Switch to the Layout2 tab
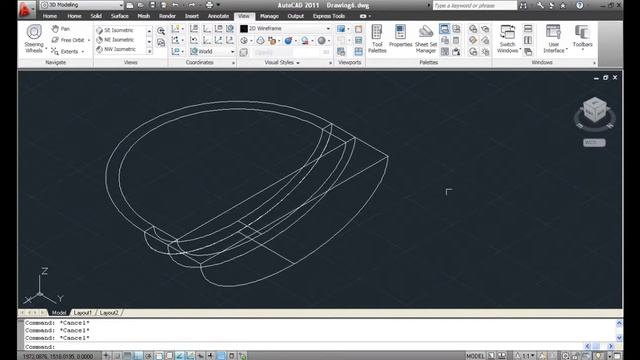640x360 pixels. pyautogui.click(x=109, y=313)
